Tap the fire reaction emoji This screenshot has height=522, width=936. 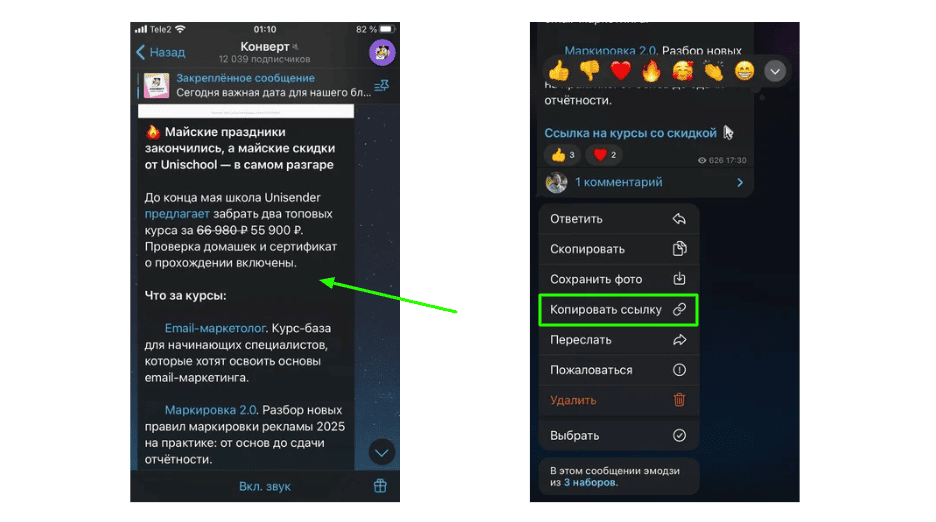coord(651,71)
